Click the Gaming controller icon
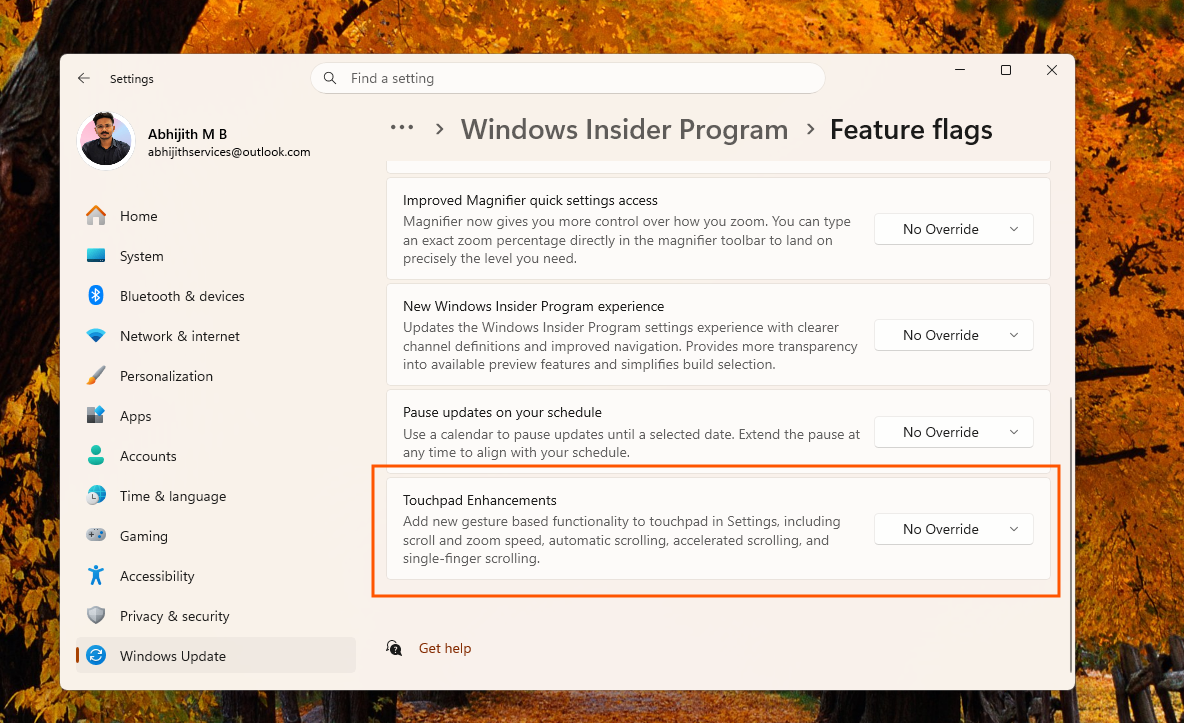The height and width of the screenshot is (723, 1184). [x=96, y=535]
